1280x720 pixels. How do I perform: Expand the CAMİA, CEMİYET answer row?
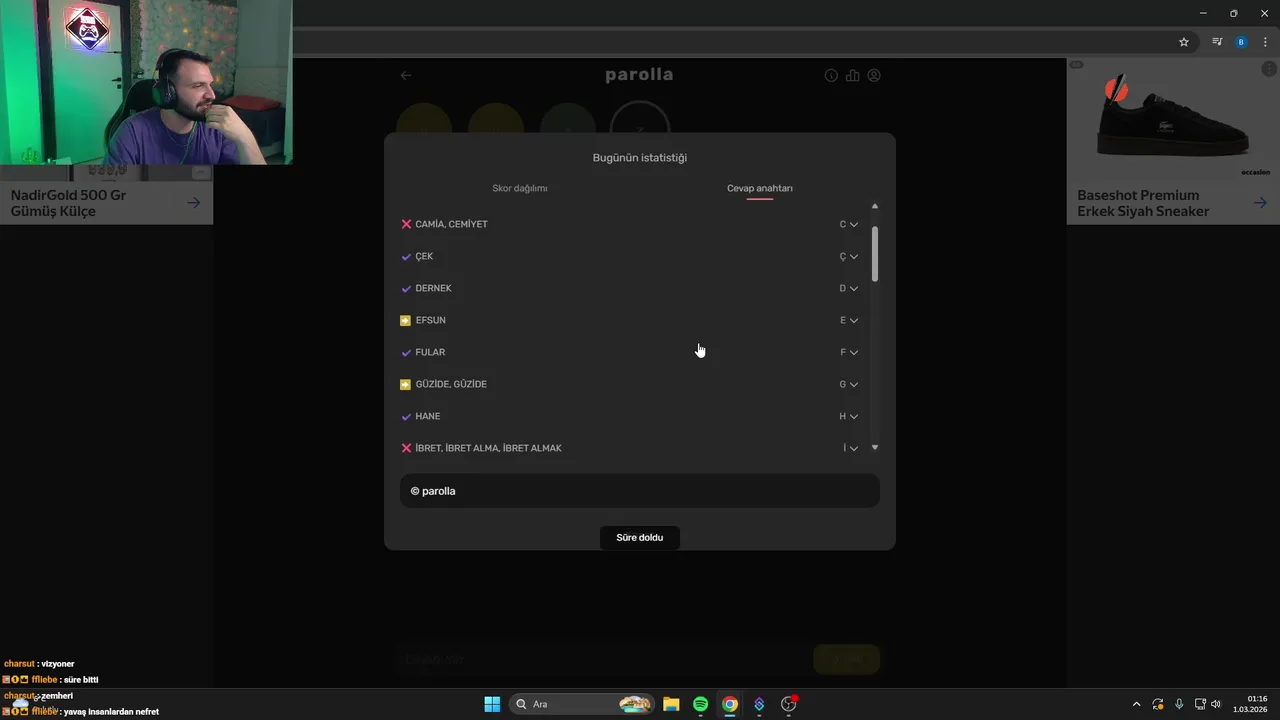(x=630, y=224)
